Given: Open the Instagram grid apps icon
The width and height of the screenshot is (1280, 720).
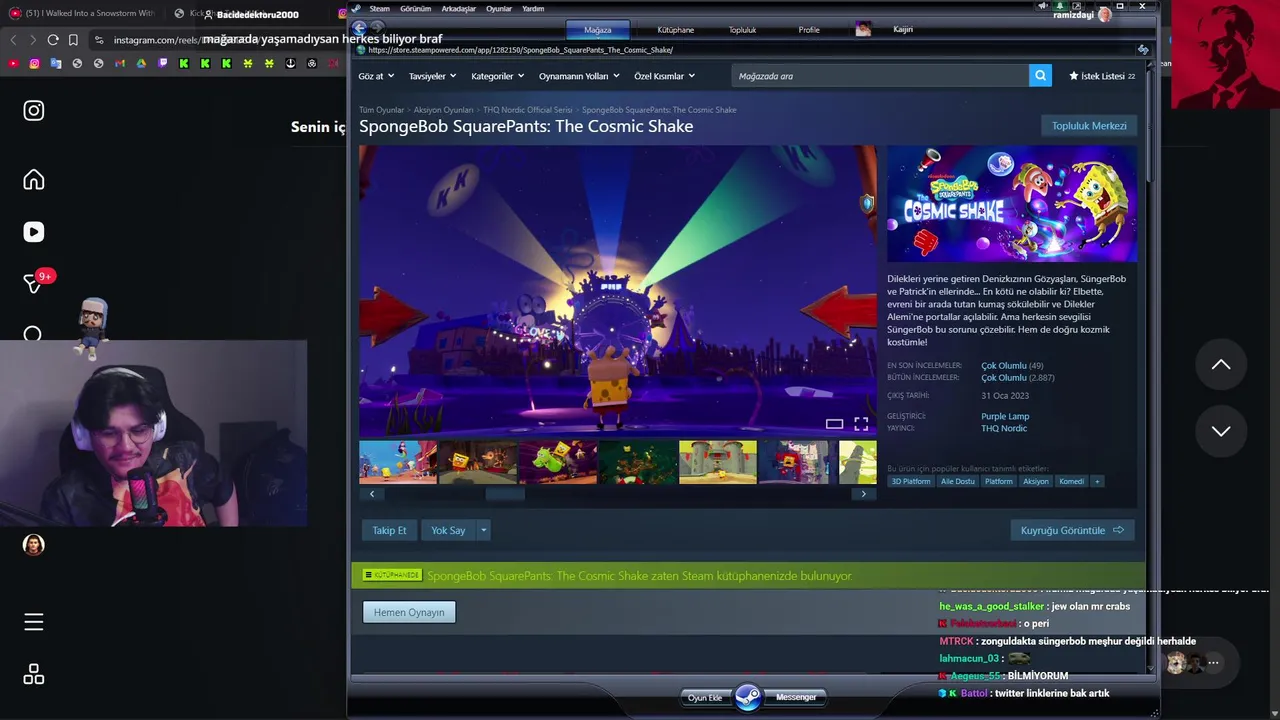Looking at the screenshot, I should pos(34,675).
